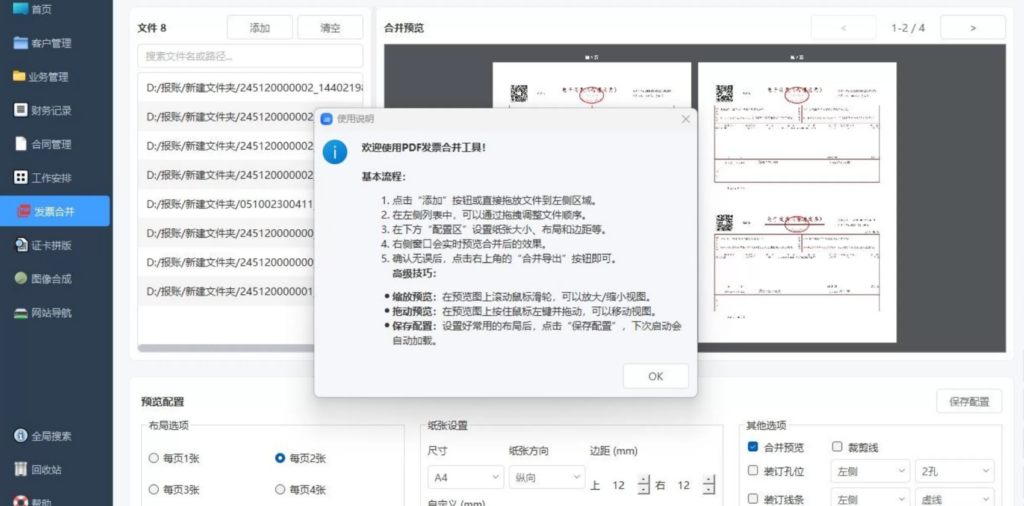
Task: Go to previous preview page with < button
Action: [844, 27]
